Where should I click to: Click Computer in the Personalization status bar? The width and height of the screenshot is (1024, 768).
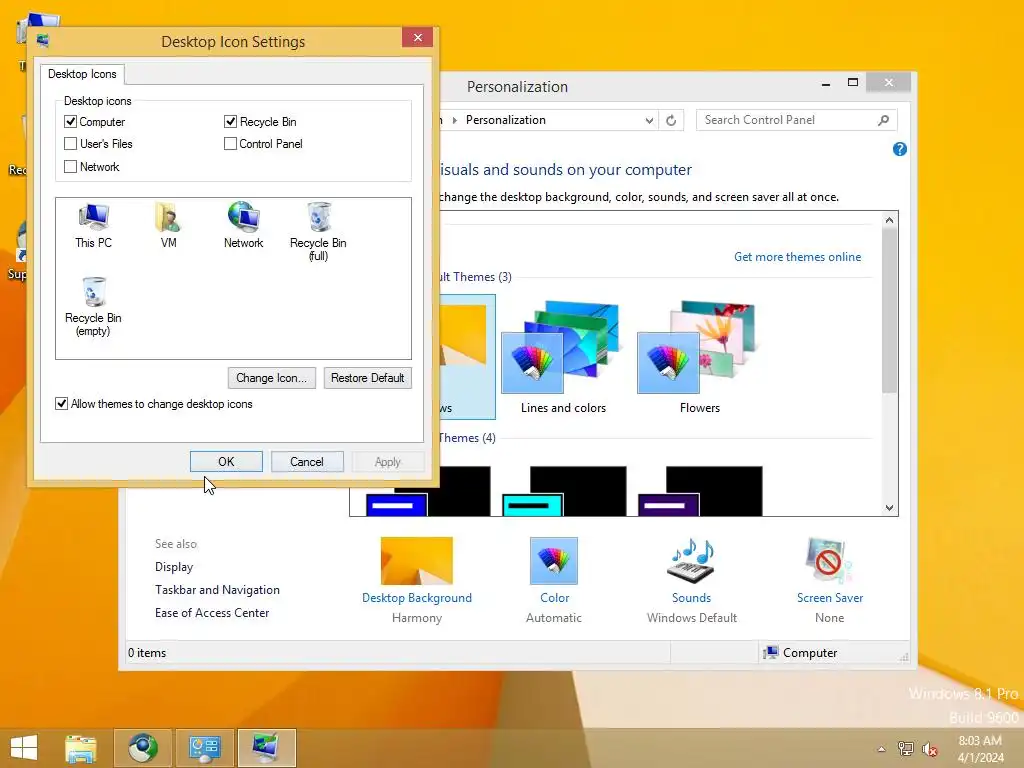click(x=801, y=652)
